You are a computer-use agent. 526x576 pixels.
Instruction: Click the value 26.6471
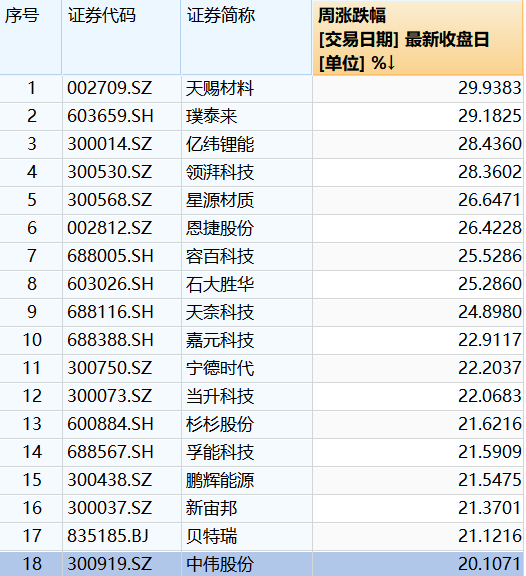click(490, 200)
